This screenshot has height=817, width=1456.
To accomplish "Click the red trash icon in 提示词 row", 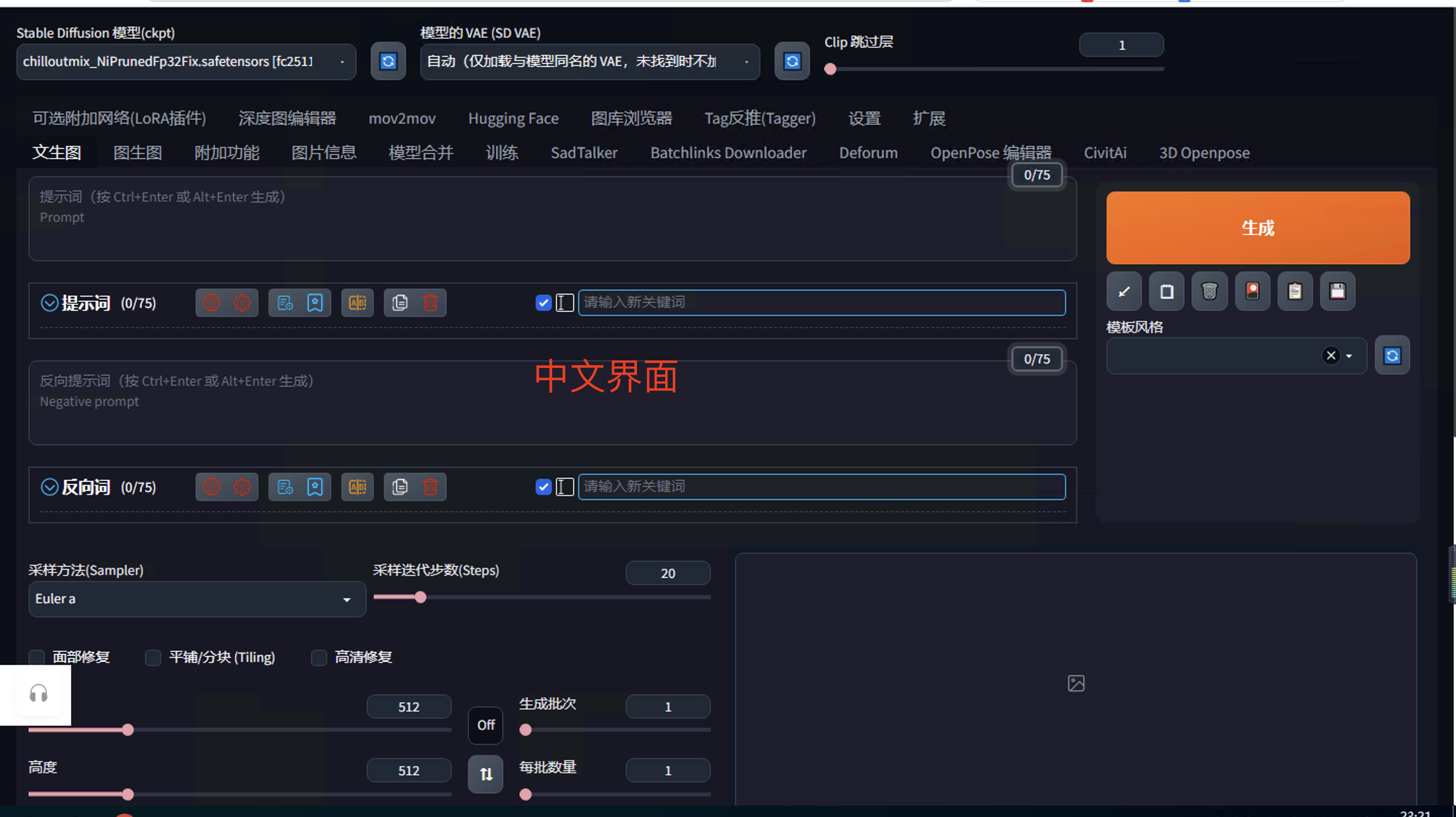I will [x=430, y=303].
